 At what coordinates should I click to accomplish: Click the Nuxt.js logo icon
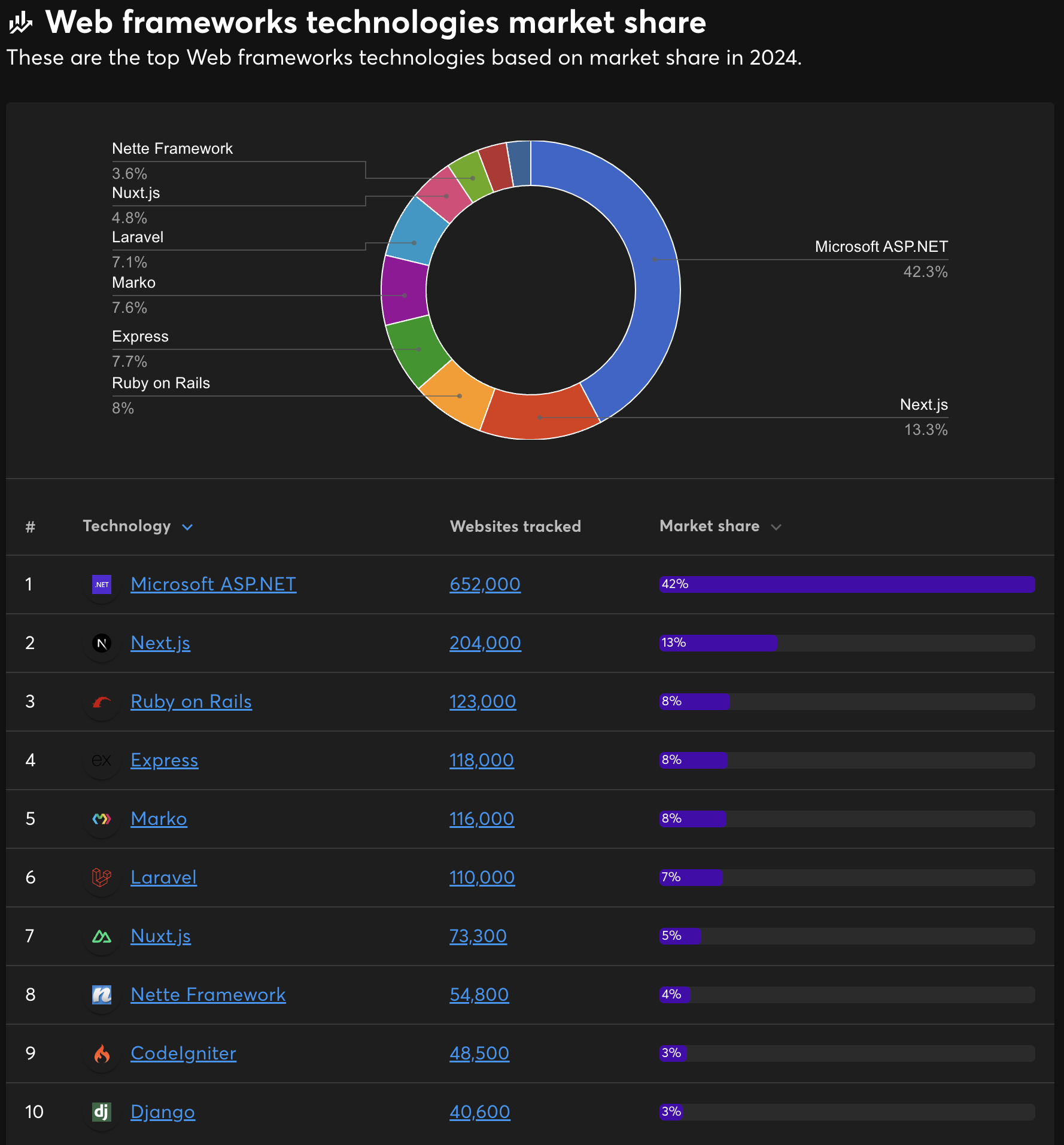point(102,936)
